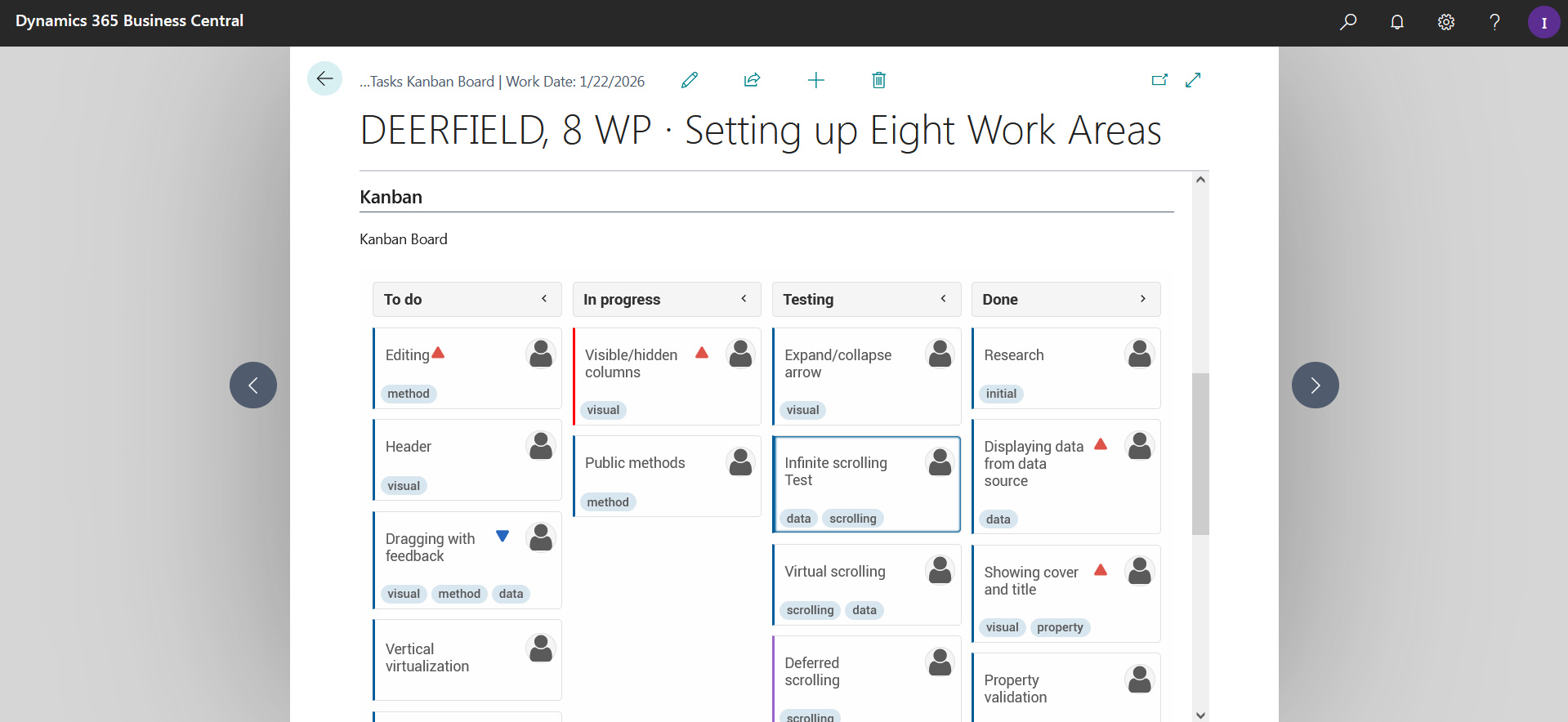1568x722 pixels.
Task: Go to next record round arrow
Action: 1315,385
